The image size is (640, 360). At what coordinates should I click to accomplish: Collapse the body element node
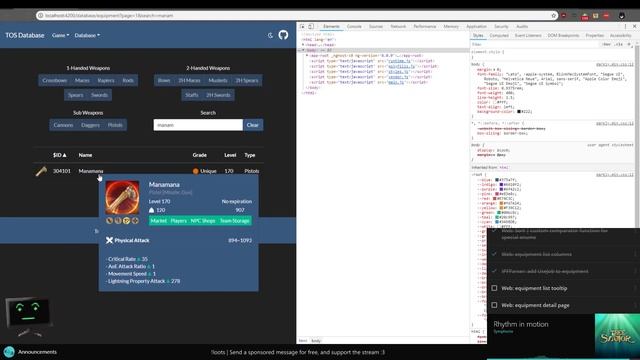pos(303,50)
